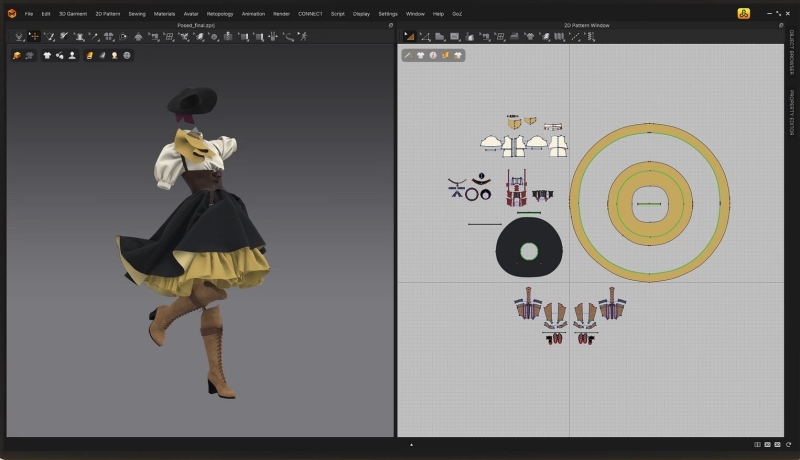Select the highlighted Select/Move tool in 3D toolbar
This screenshot has height=460, width=800.
(34, 36)
